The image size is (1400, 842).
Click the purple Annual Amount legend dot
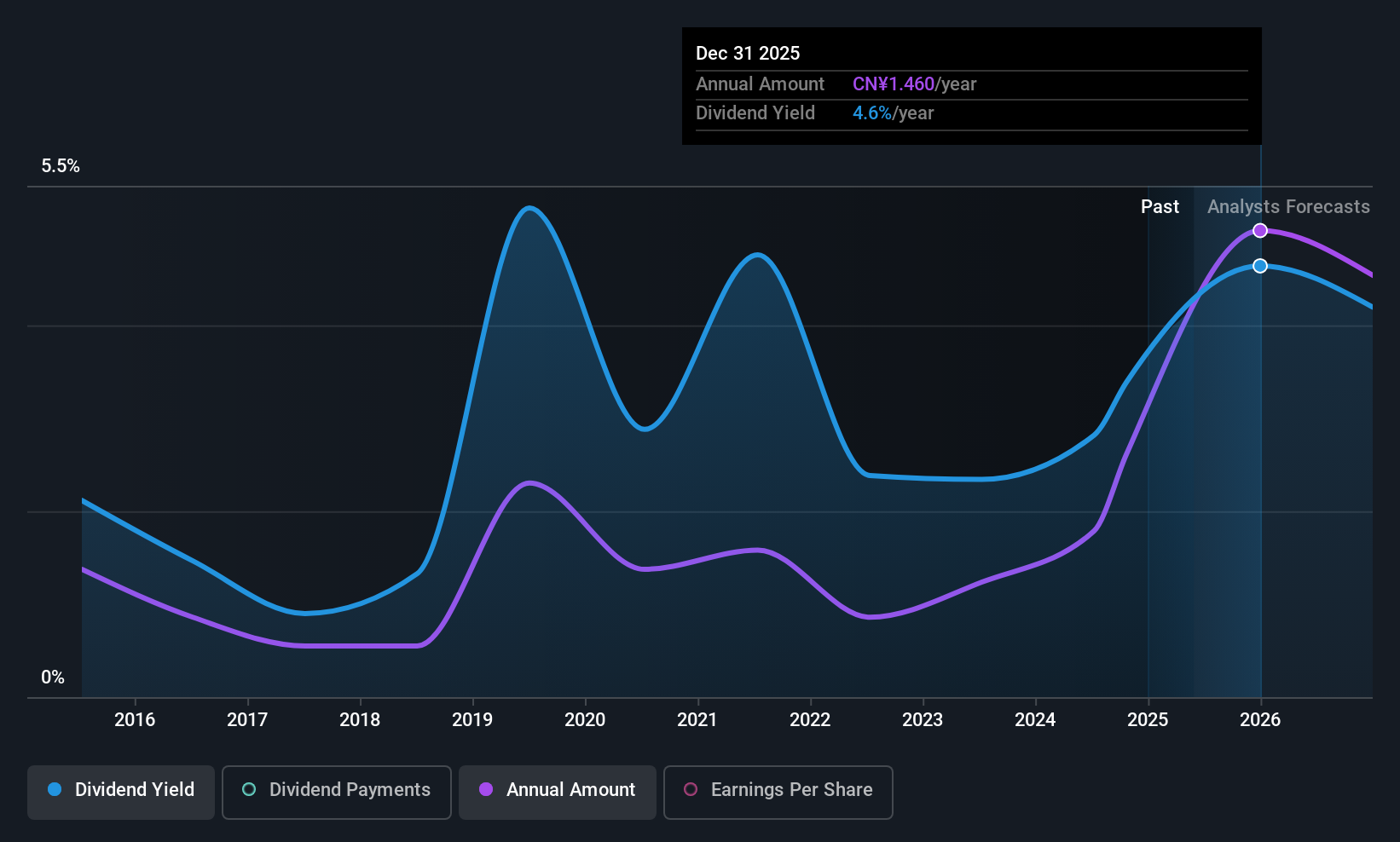tap(486, 789)
